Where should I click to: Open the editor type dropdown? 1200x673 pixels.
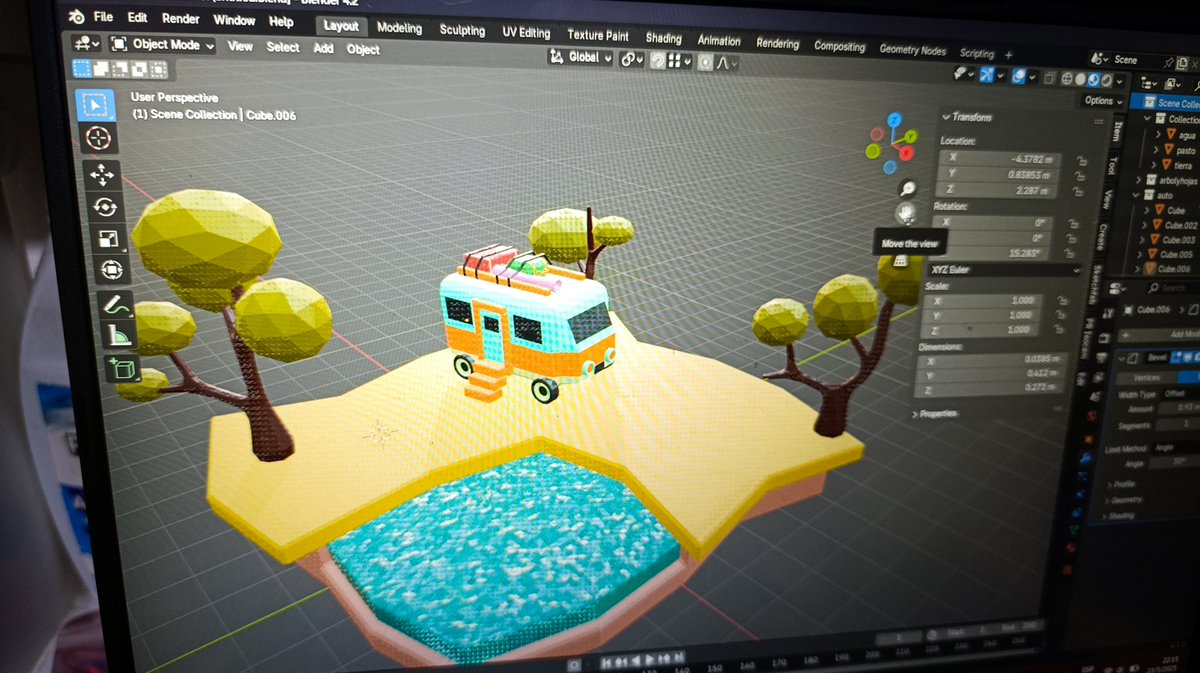(x=87, y=42)
